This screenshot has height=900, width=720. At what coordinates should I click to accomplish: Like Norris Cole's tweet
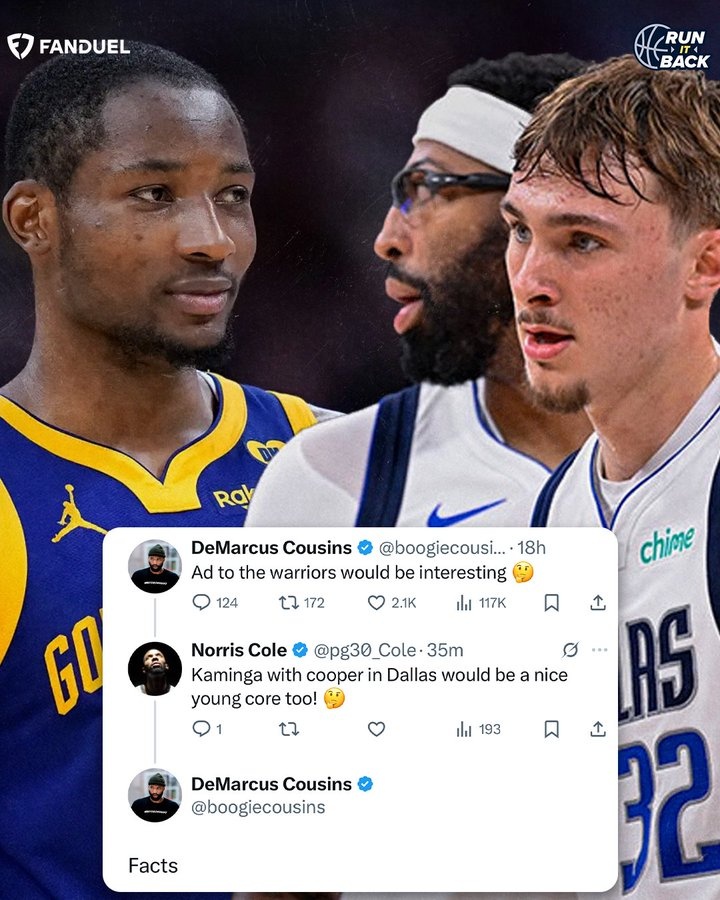[x=376, y=729]
